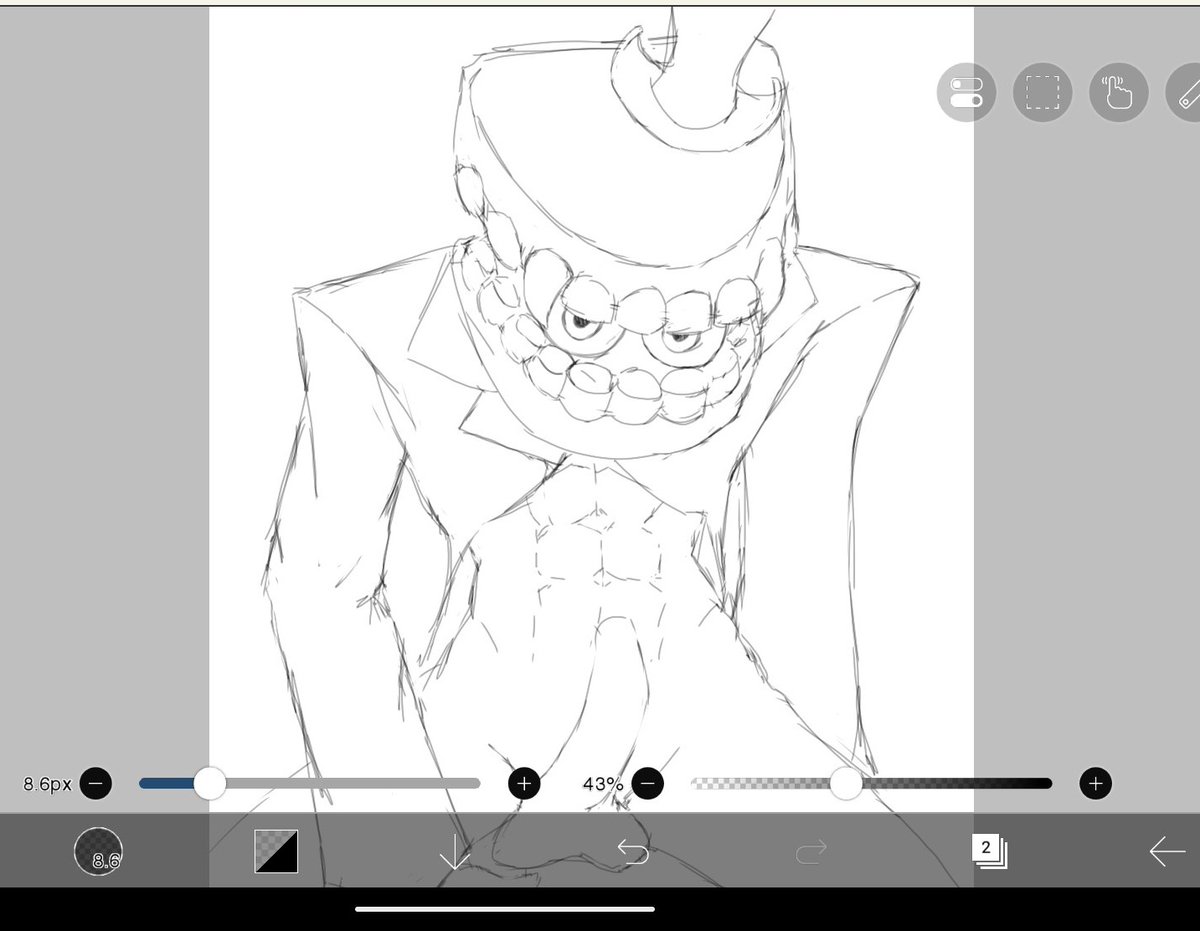1200x931 pixels.
Task: Increase brush size with the plus button
Action: click(x=523, y=784)
